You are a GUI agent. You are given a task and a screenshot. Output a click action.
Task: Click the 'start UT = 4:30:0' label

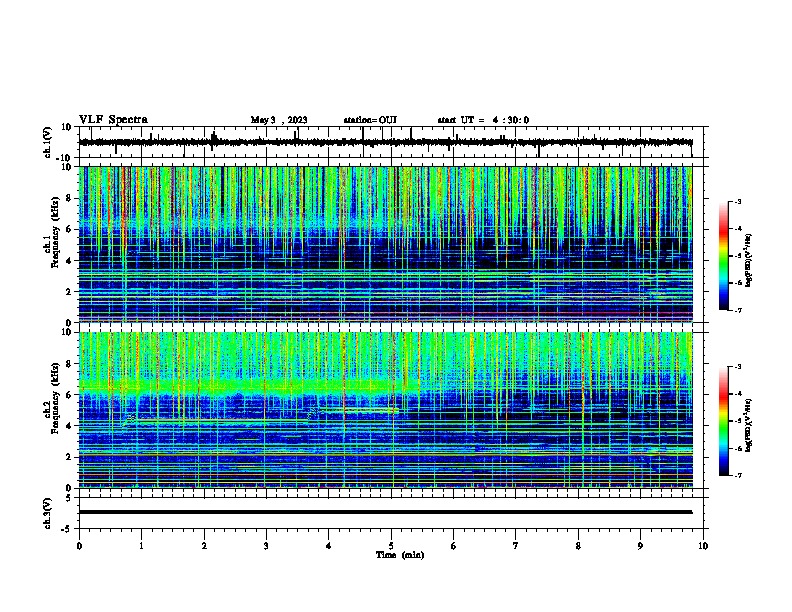(483, 120)
